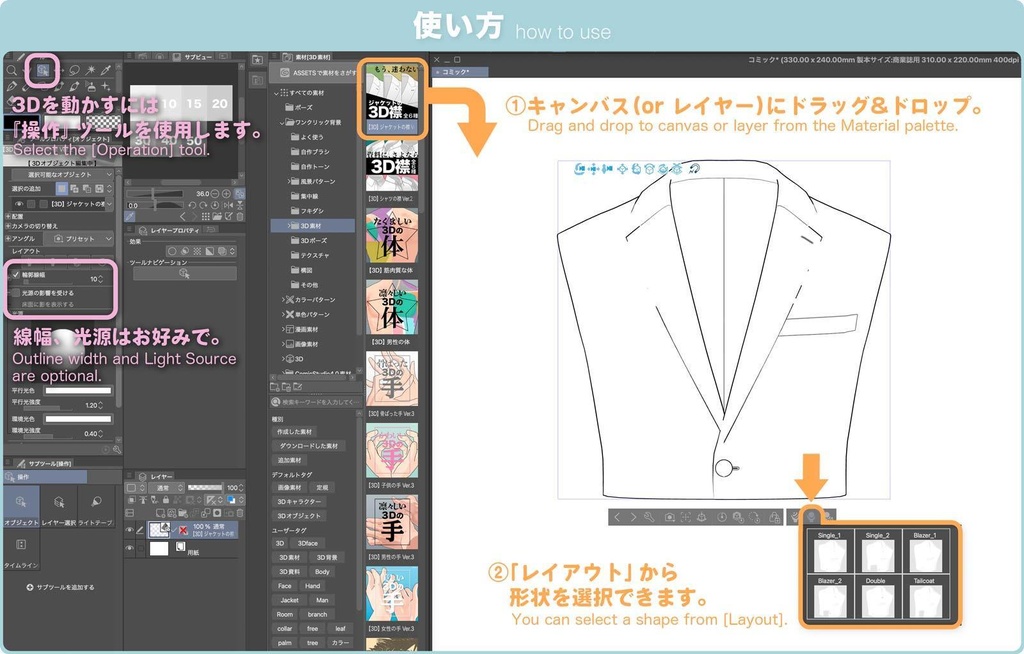Select the Operation tool in the tool palette

43,70
